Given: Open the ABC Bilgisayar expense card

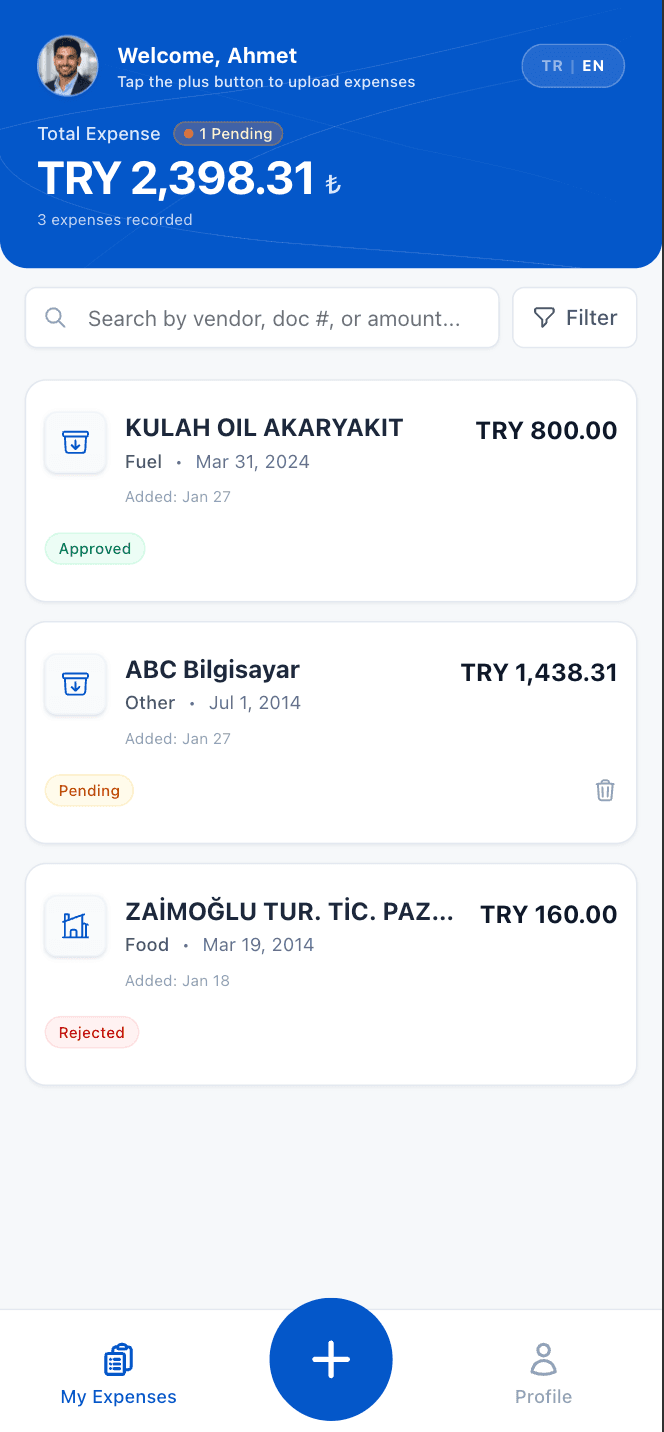Looking at the screenshot, I should coord(331,732).
